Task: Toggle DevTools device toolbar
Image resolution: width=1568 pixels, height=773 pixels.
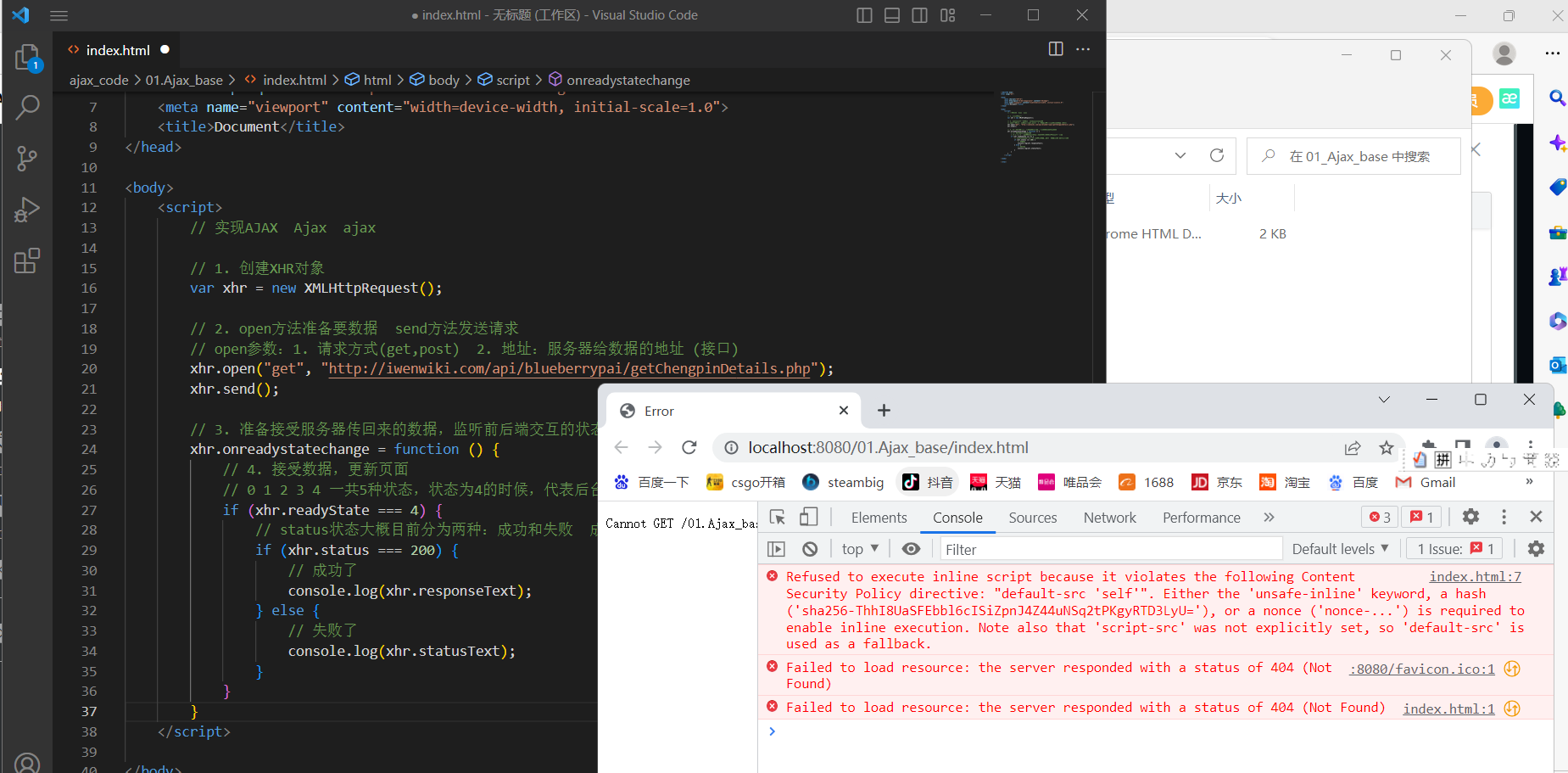Action: click(x=809, y=517)
